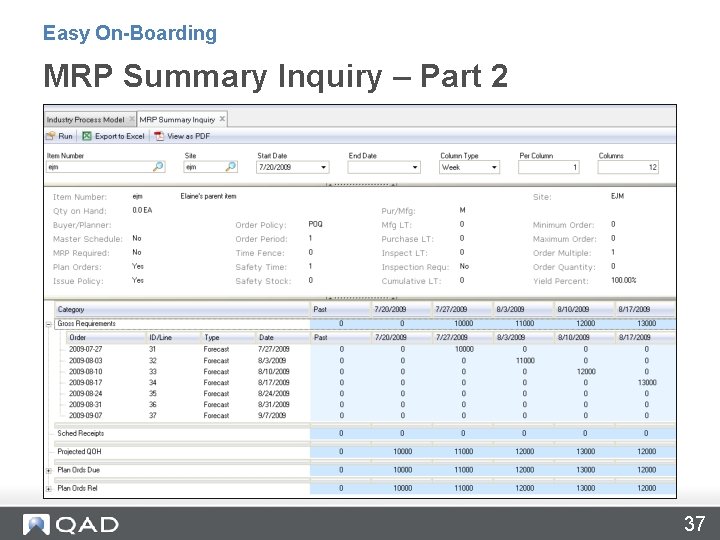The width and height of the screenshot is (720, 540).
Task: Click ID/Line cell 34
Action: (x=152, y=382)
